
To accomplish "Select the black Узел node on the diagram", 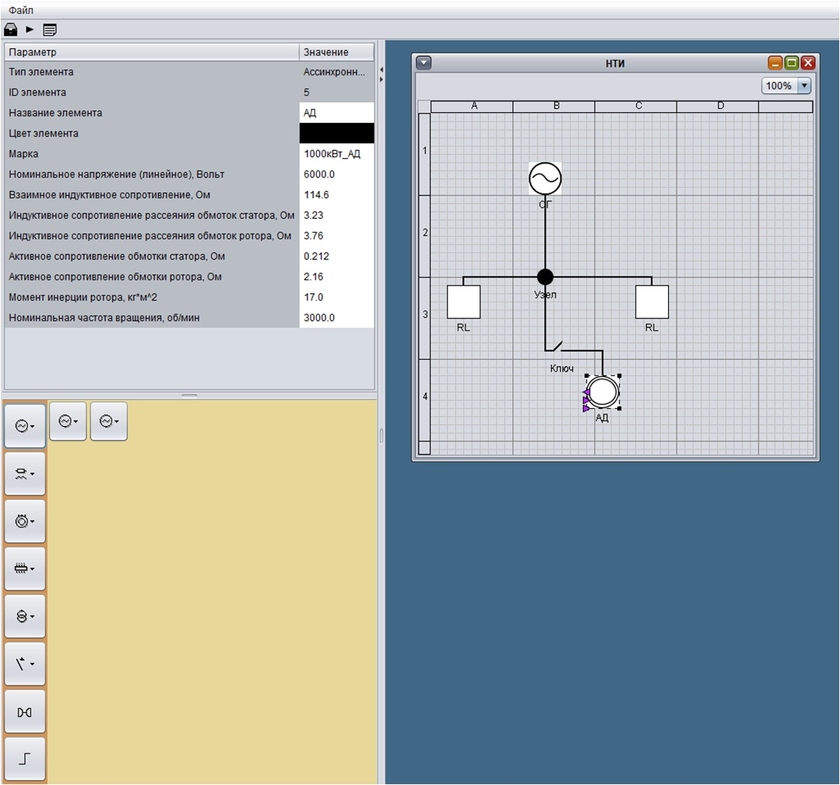I will 545,276.
